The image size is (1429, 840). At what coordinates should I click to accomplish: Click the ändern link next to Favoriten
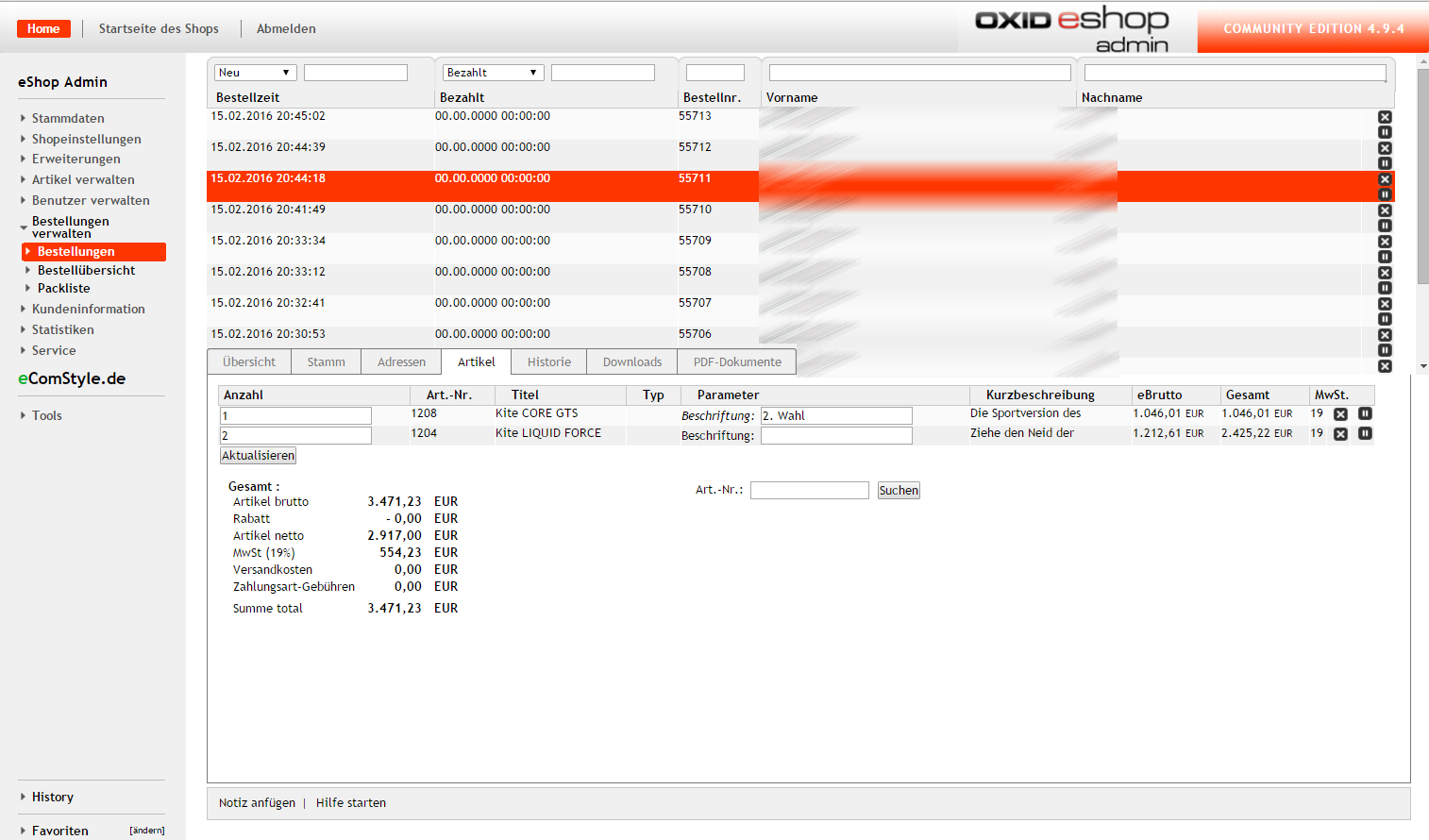(x=147, y=831)
